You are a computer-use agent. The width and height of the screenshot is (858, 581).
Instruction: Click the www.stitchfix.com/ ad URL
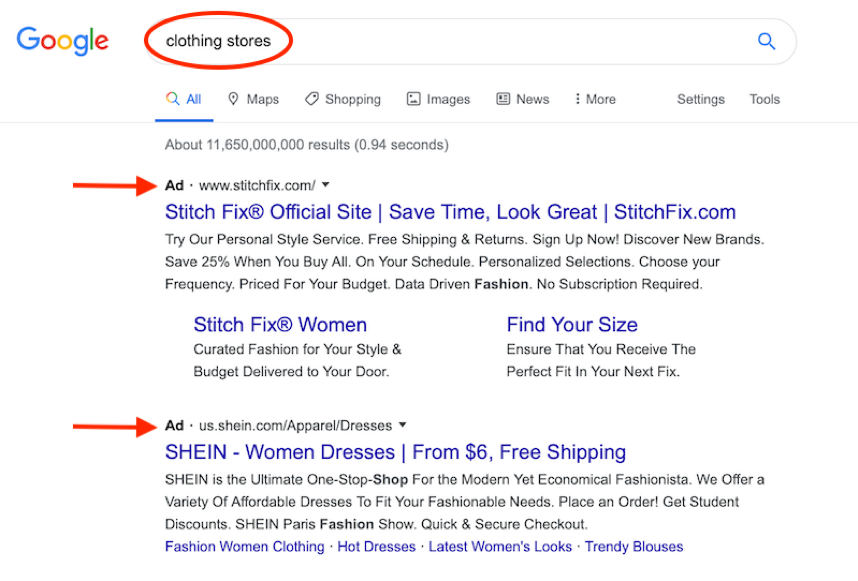point(257,185)
